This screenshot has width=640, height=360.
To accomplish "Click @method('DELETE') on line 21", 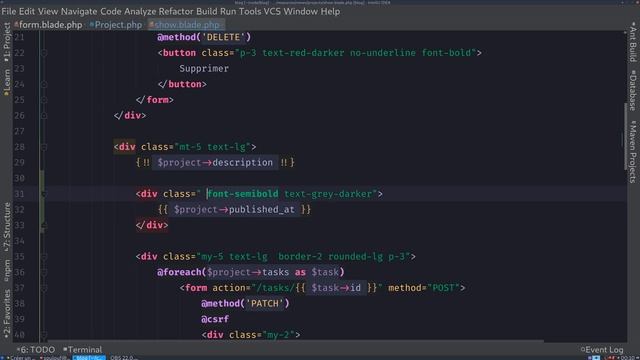I will [204, 37].
